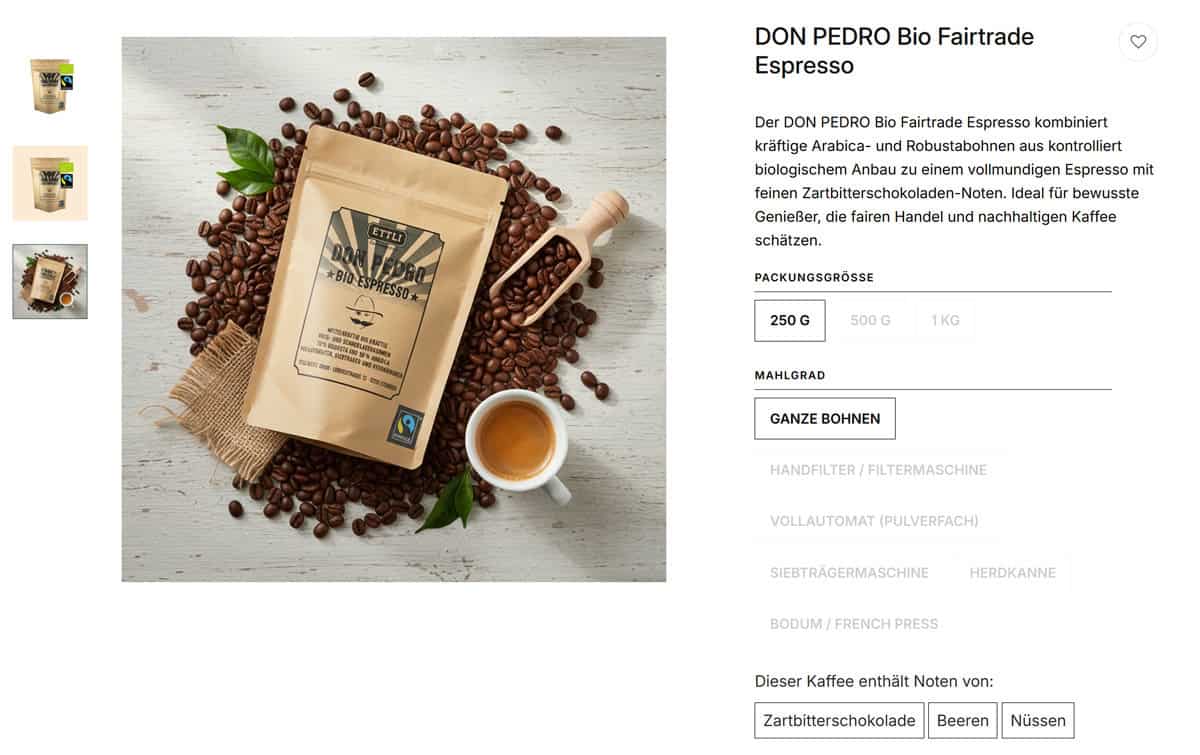Select the third thumbnail with coffee beans
This screenshot has width=1200, height=755.
point(50,281)
